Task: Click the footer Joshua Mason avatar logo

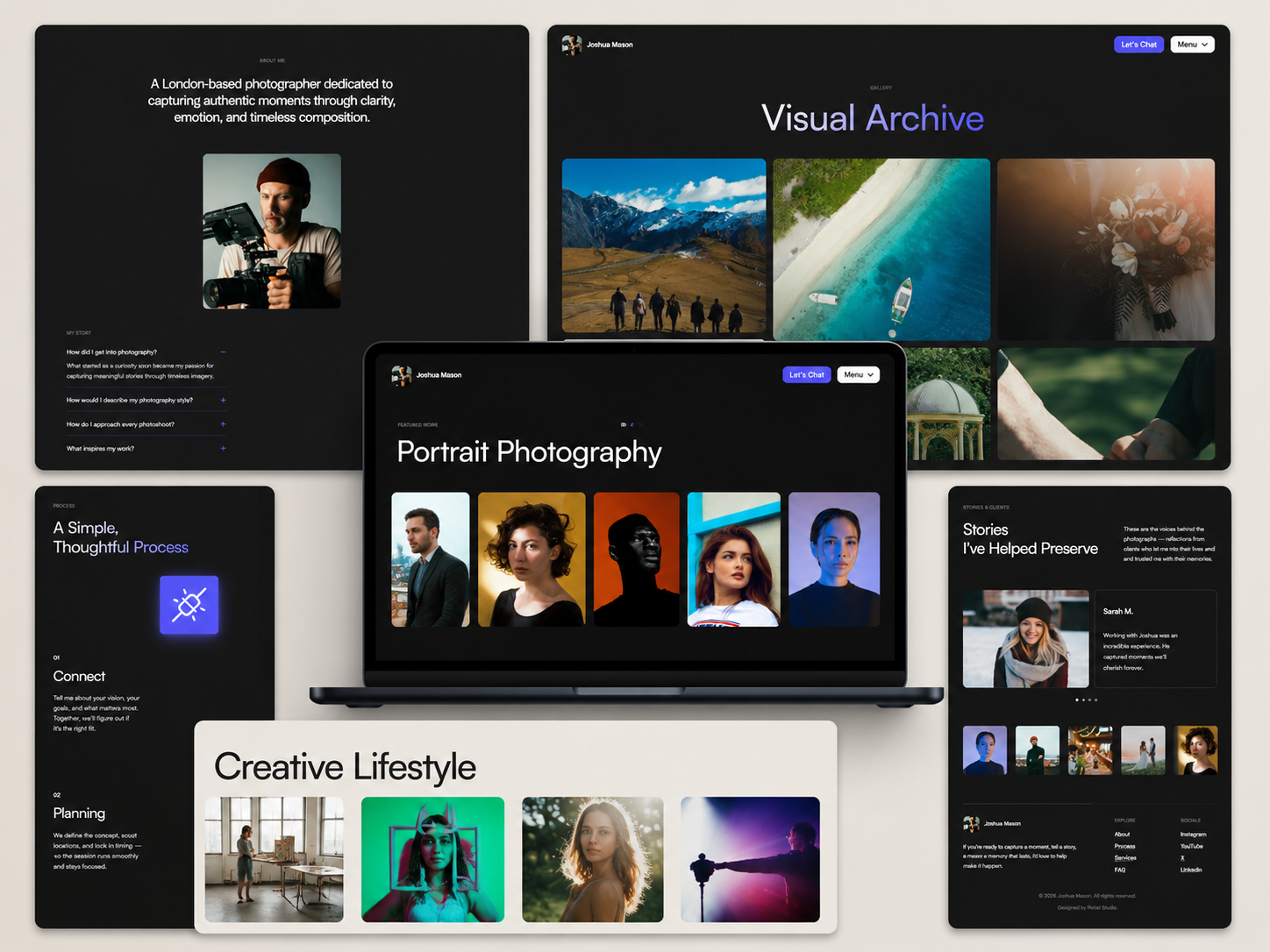Action: tap(972, 823)
